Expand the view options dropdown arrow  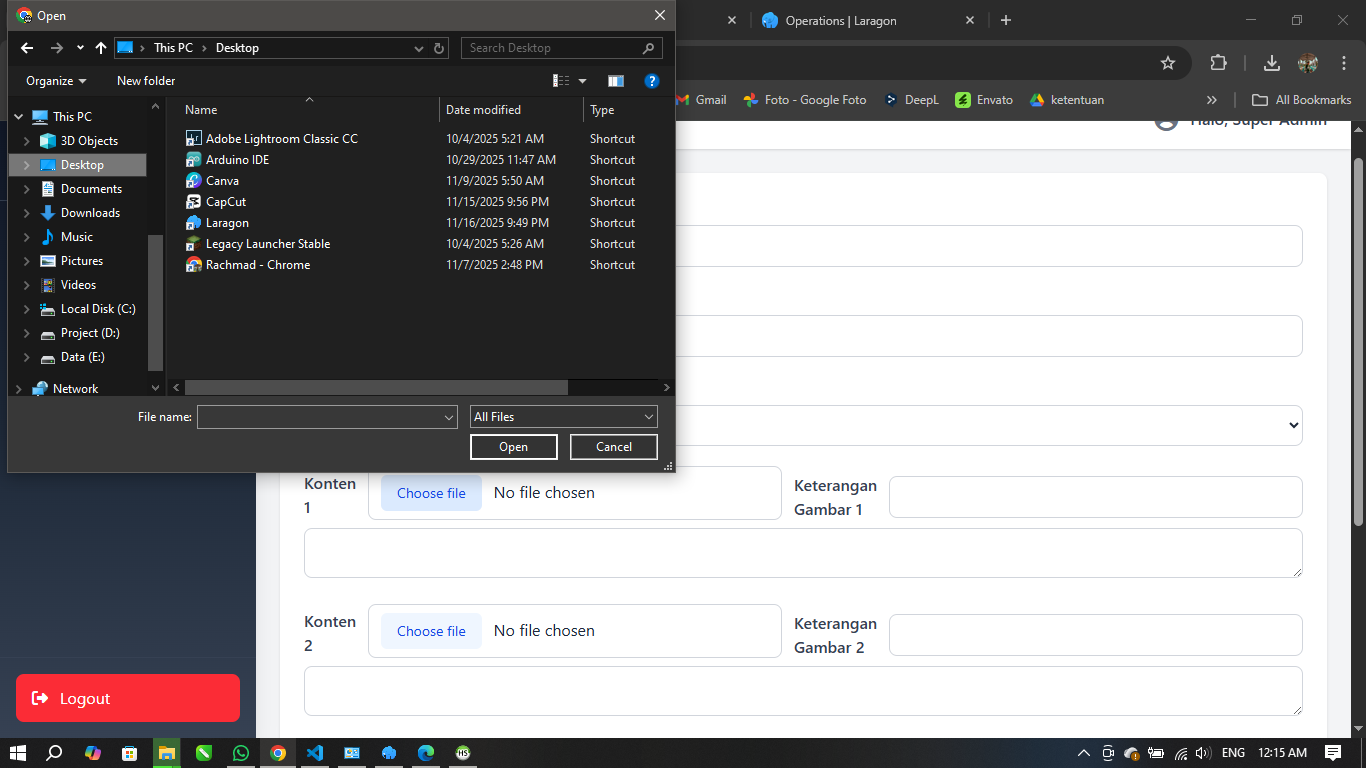583,81
